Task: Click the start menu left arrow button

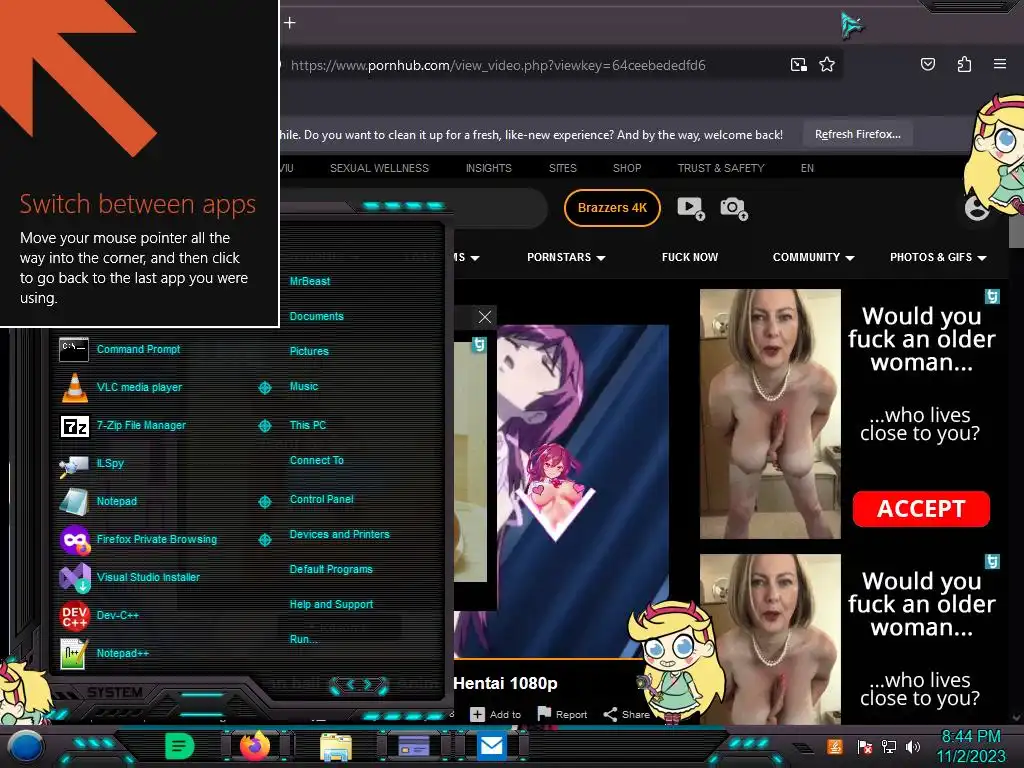Action: [x=349, y=684]
